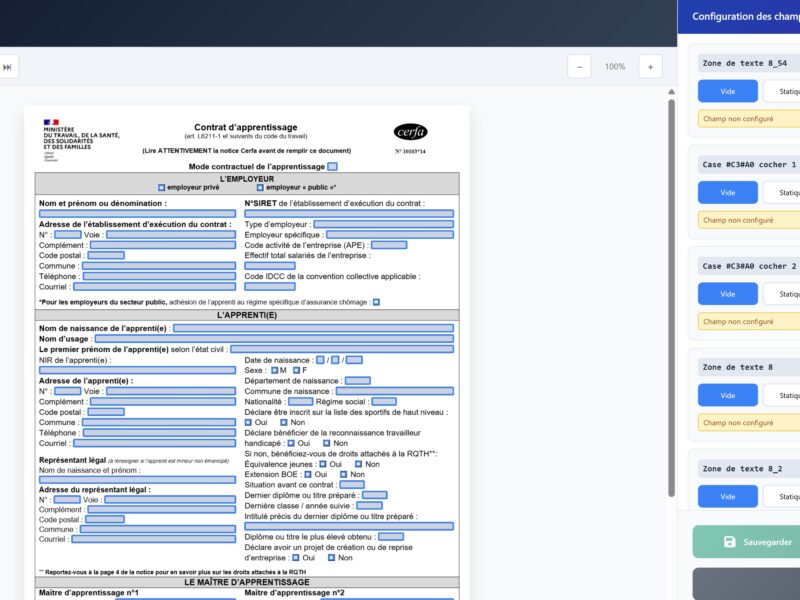Set Case à cocher 1 to Statique
800x600 pixels.
[785, 192]
